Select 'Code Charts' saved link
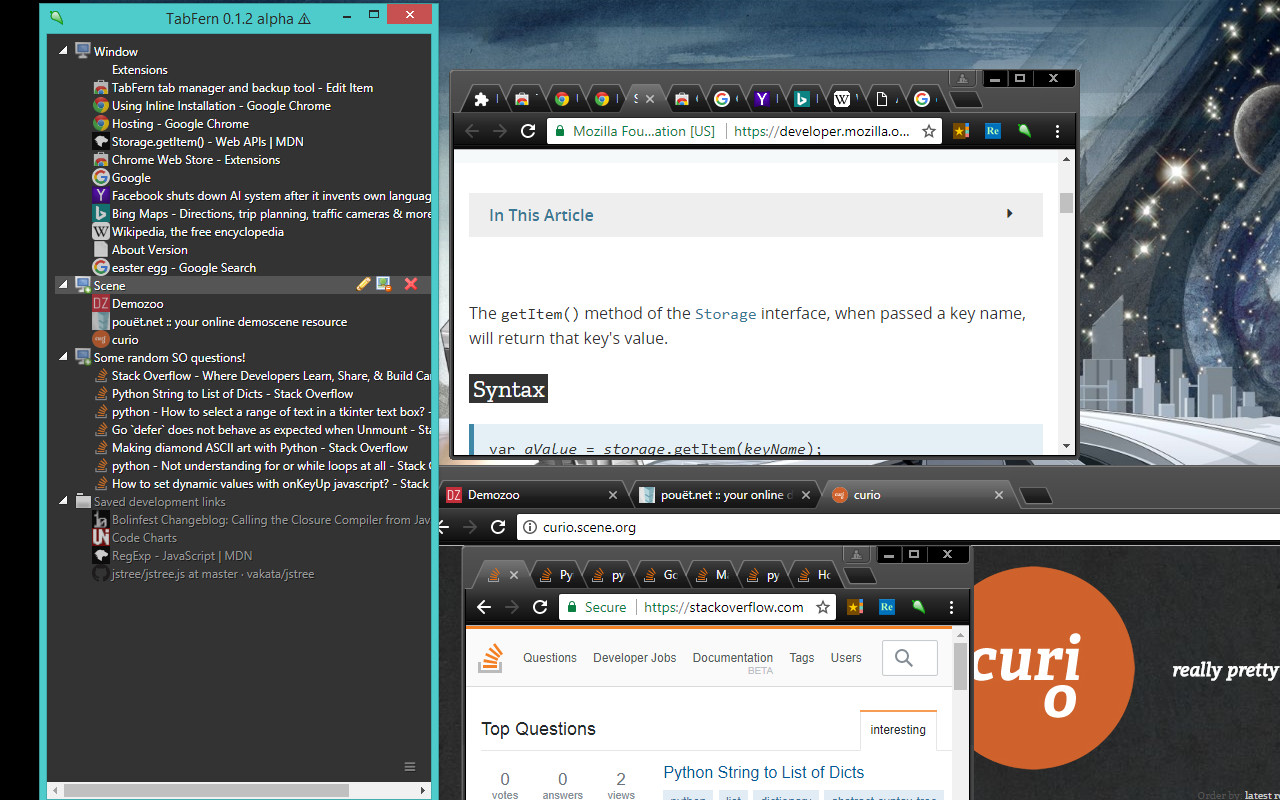This screenshot has height=800, width=1280. (x=144, y=537)
